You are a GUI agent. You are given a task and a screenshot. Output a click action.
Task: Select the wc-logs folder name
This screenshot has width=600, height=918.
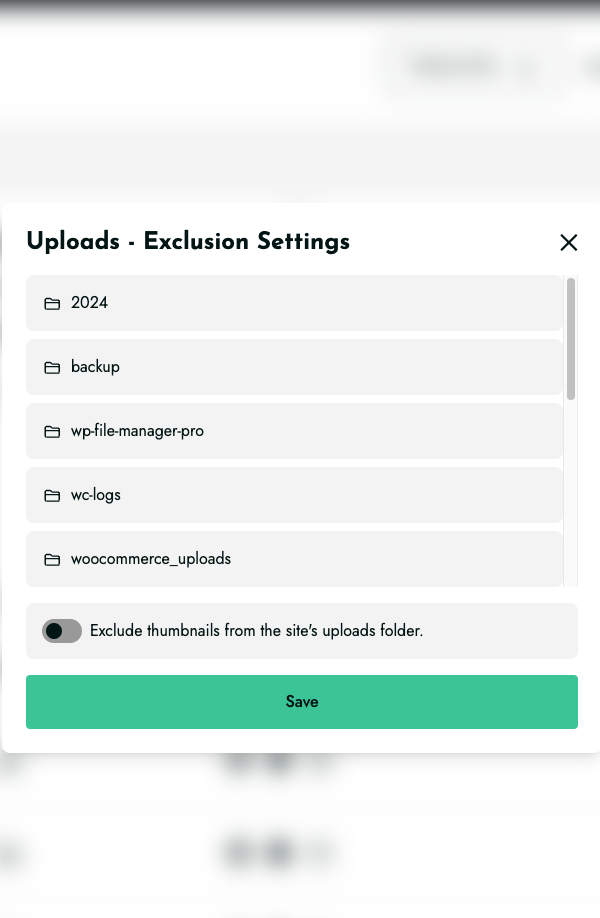click(96, 495)
